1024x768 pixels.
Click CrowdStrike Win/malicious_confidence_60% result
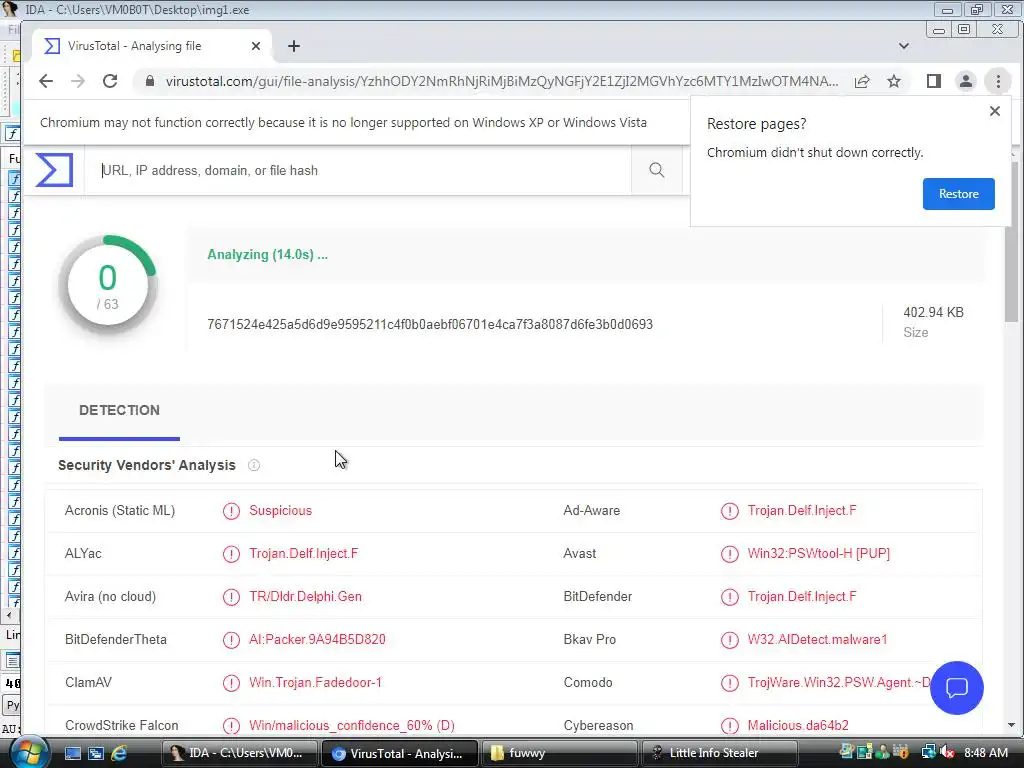coord(352,726)
